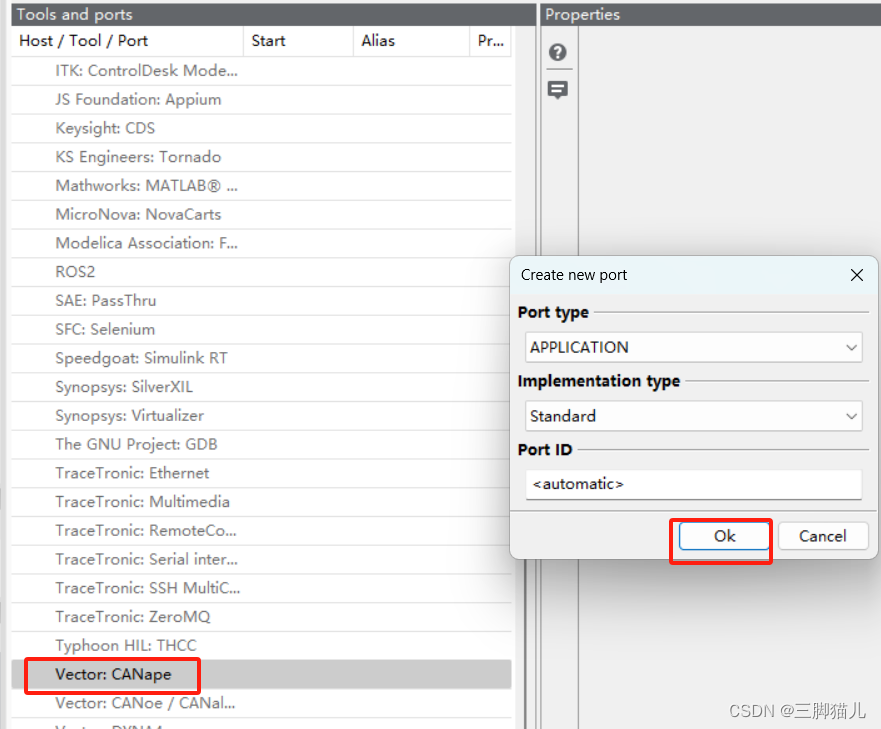Select ITK: ControlDesk Mode... row
The width and height of the screenshot is (881, 729).
pyautogui.click(x=261, y=71)
